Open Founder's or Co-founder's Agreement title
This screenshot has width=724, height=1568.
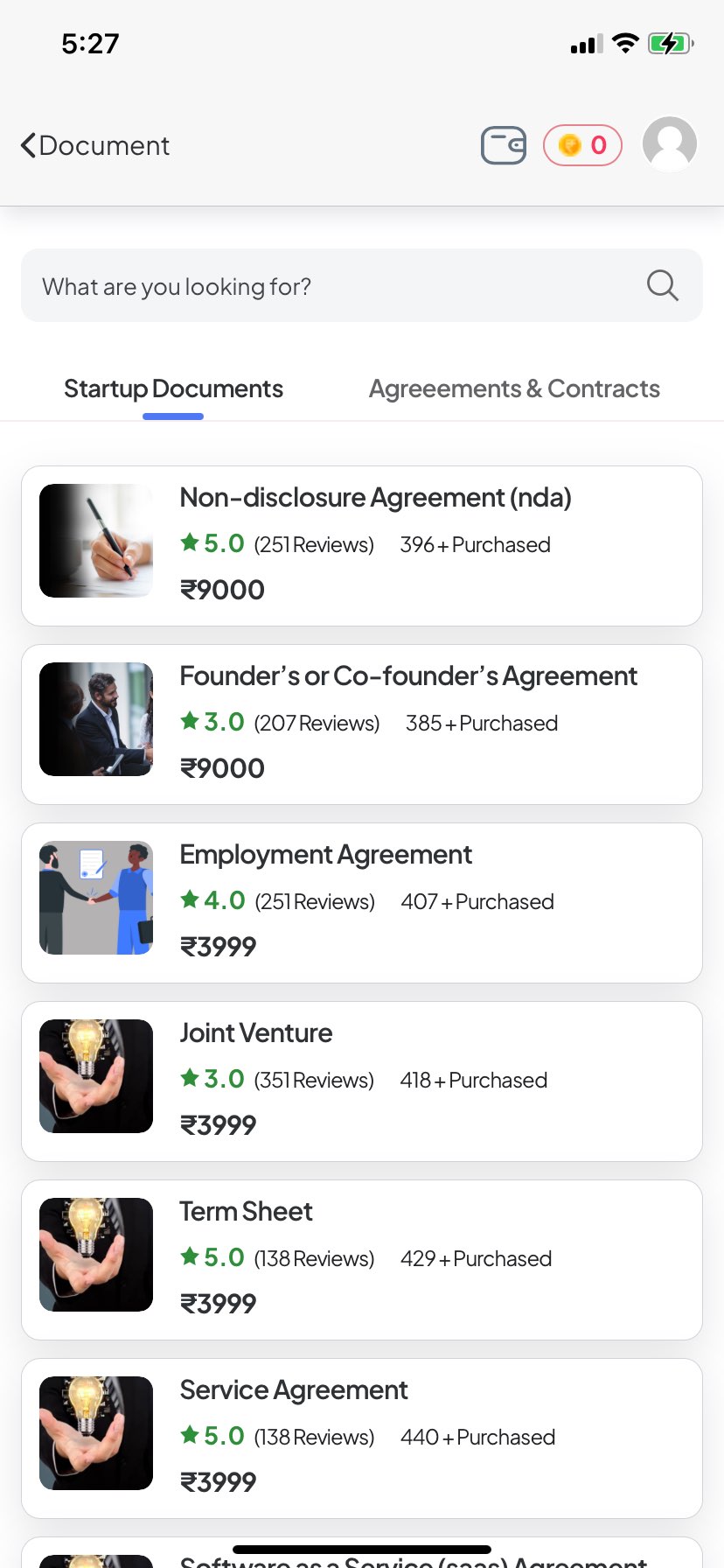408,675
